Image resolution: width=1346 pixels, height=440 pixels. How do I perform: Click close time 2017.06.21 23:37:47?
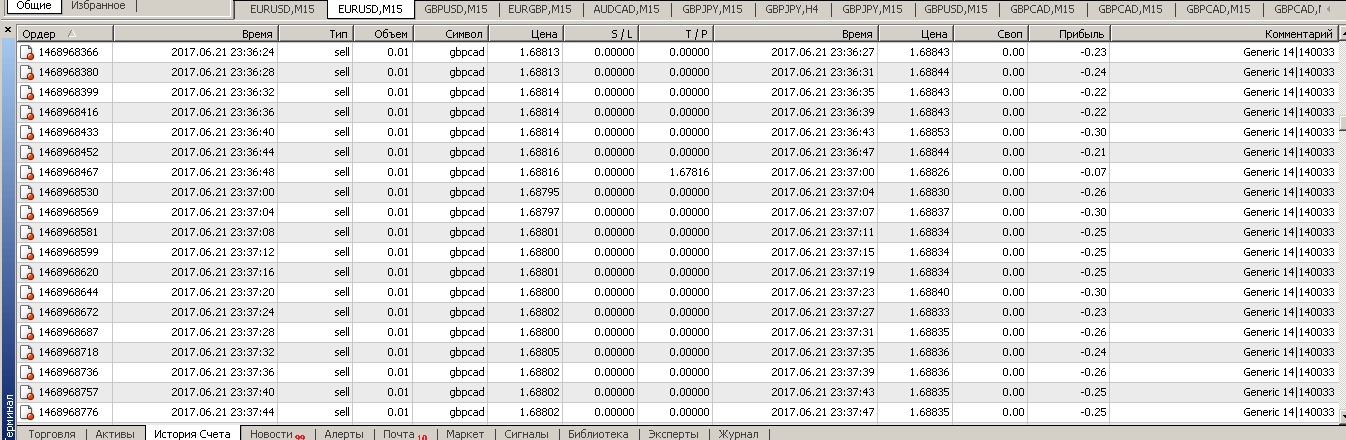click(823, 412)
